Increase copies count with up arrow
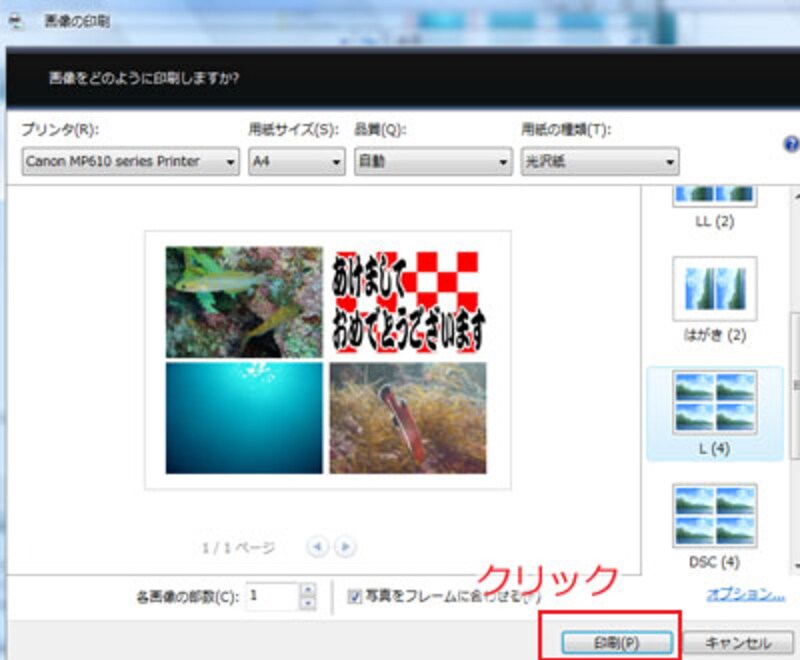 point(308,590)
